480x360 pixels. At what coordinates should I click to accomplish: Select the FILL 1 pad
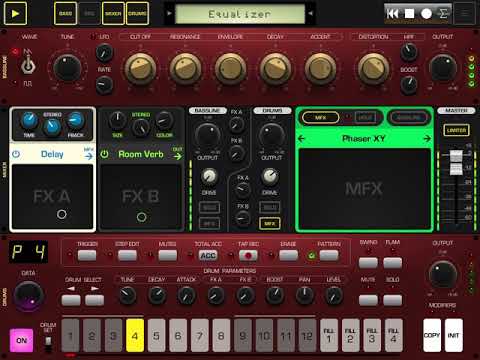(329, 335)
